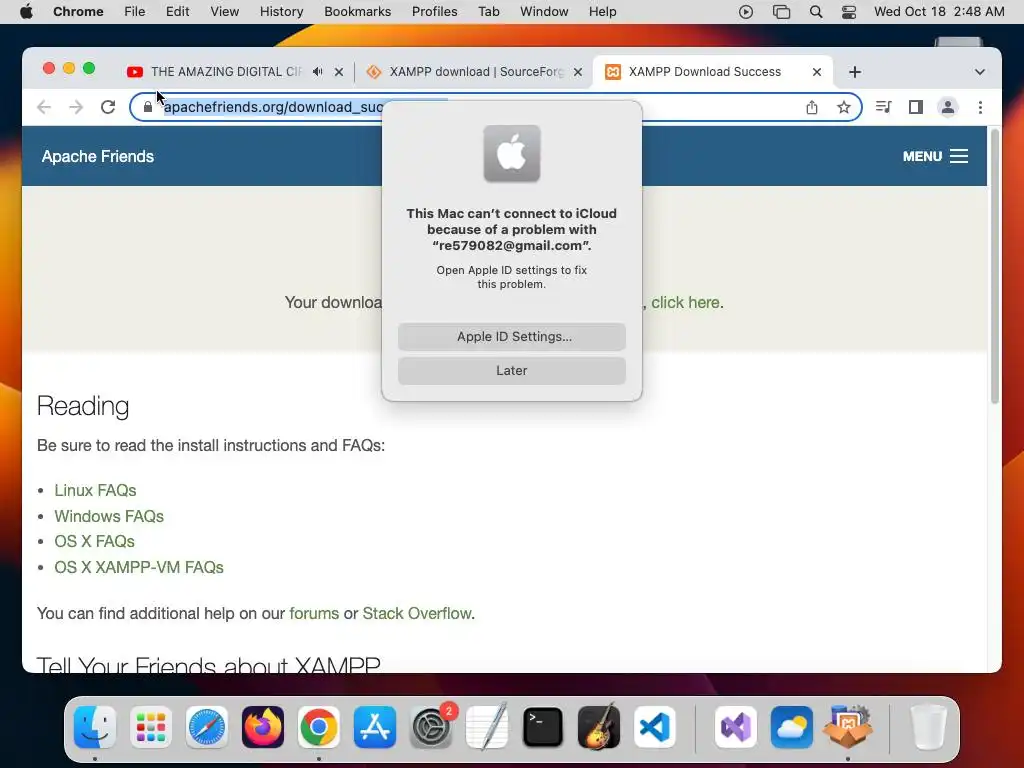1024x768 pixels.
Task: Expand the tab search dropdown arrow
Action: 980,72
